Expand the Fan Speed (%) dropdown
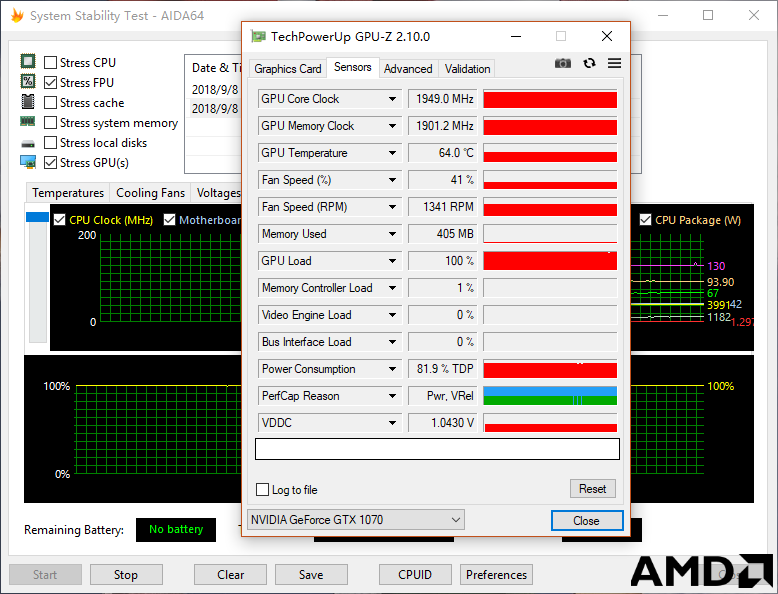 pos(392,180)
